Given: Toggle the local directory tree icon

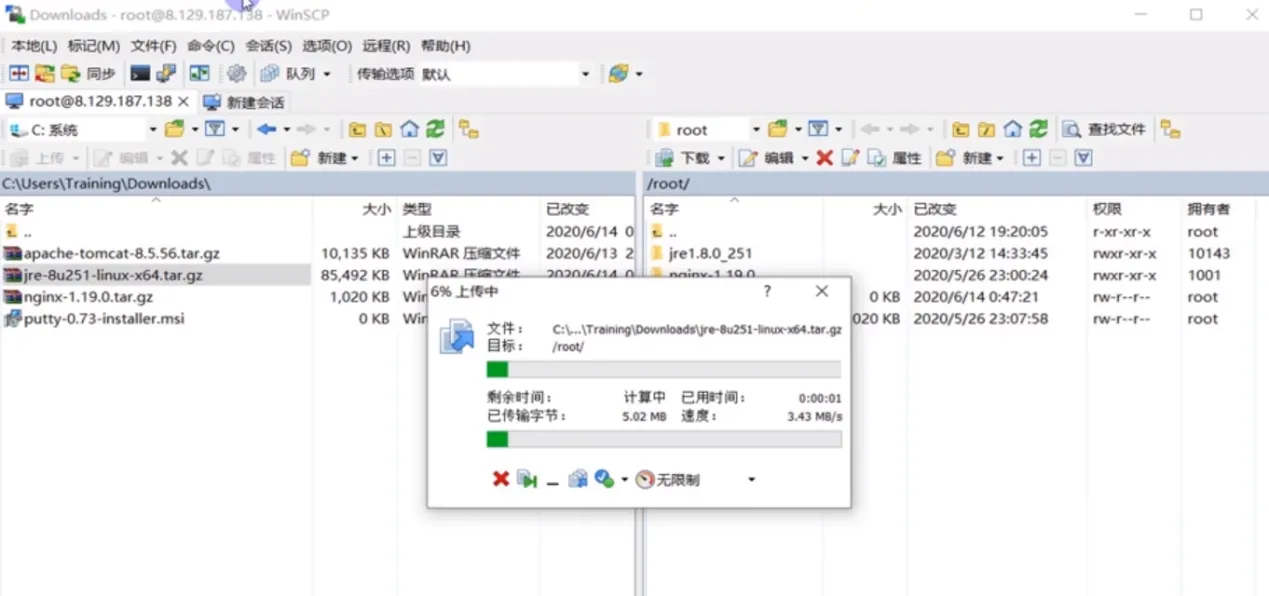Looking at the screenshot, I should tap(469, 130).
